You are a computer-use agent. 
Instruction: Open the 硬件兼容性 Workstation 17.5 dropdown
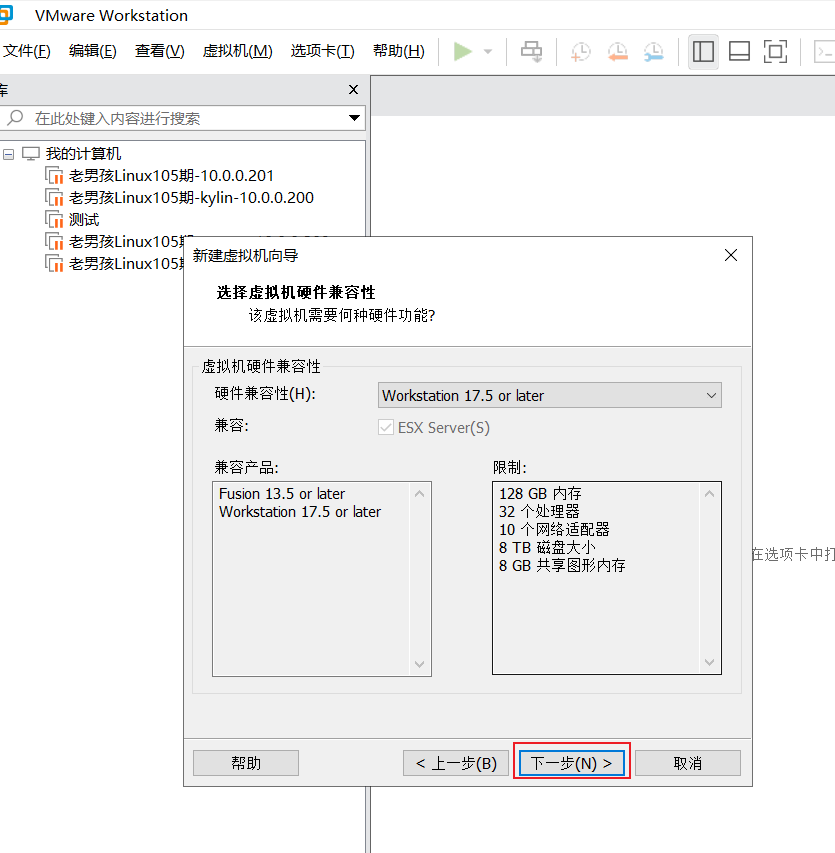(549, 395)
